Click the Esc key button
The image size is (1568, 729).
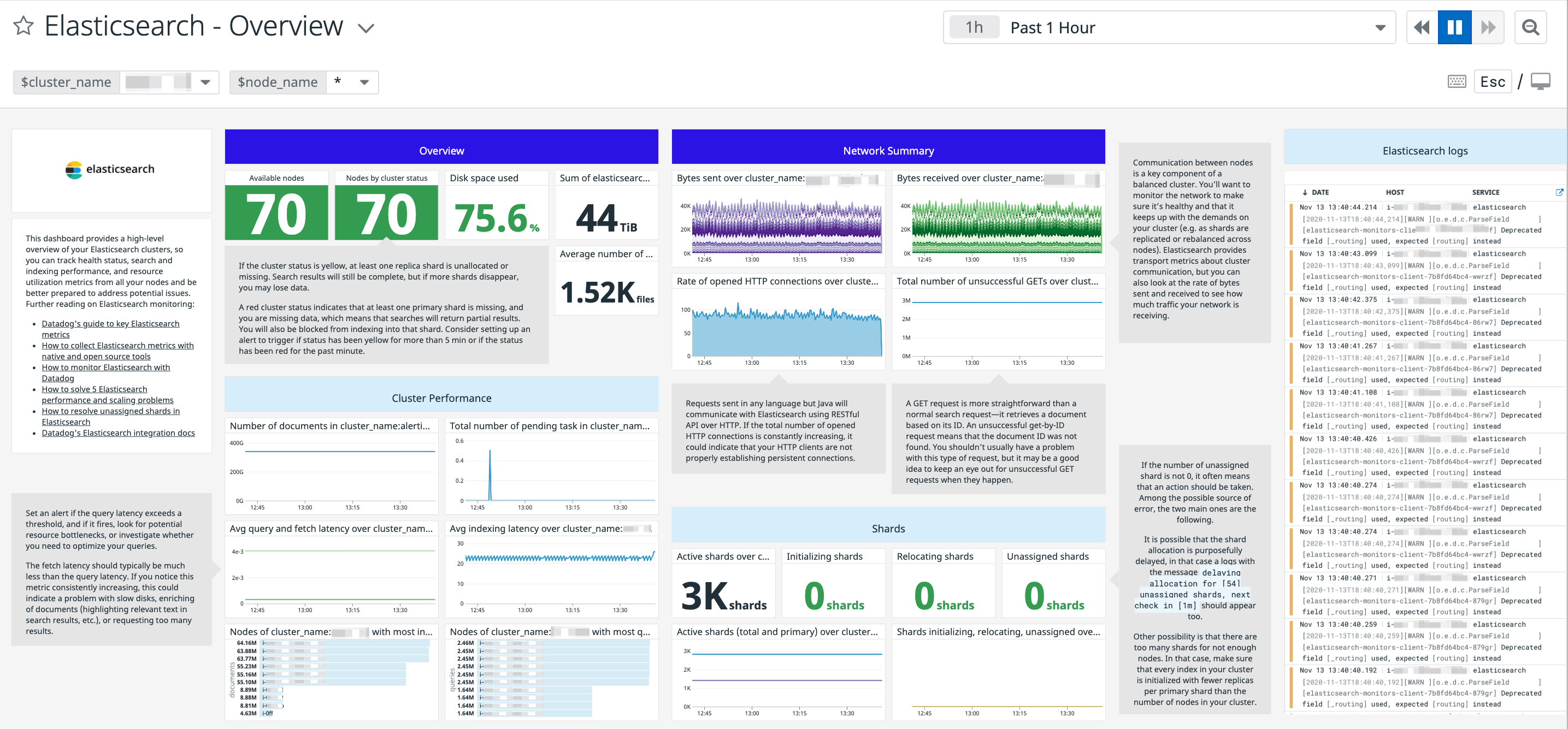[x=1493, y=81]
